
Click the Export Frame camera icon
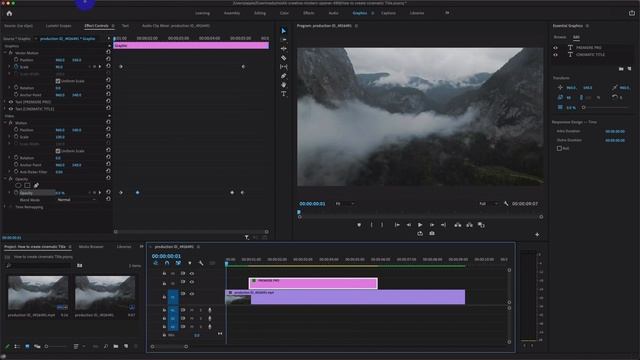coord(432,233)
